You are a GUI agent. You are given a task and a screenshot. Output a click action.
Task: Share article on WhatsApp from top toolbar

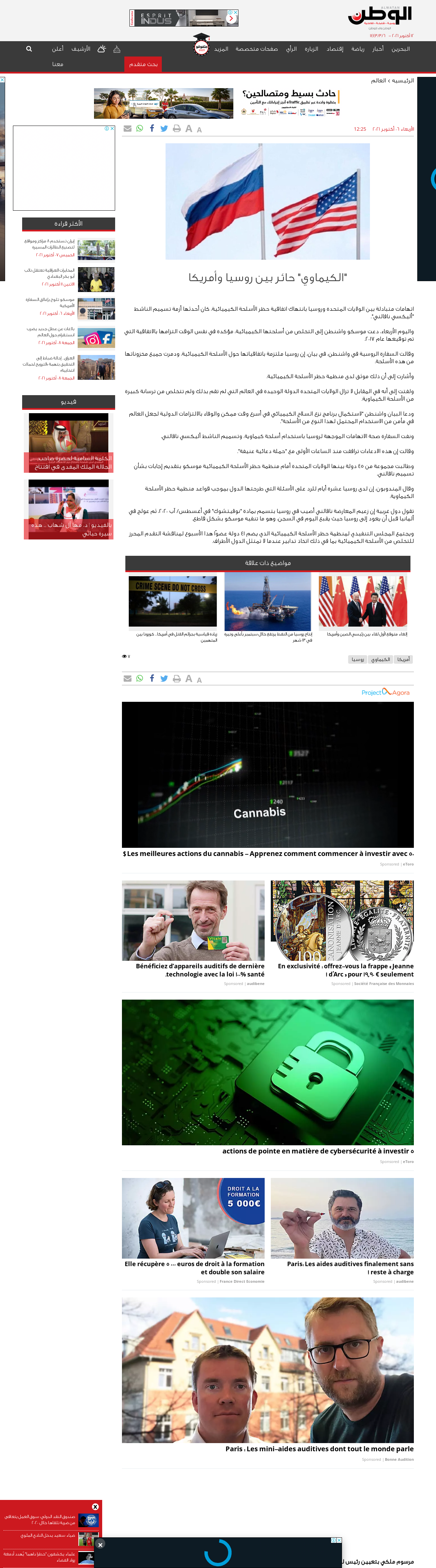point(140,128)
